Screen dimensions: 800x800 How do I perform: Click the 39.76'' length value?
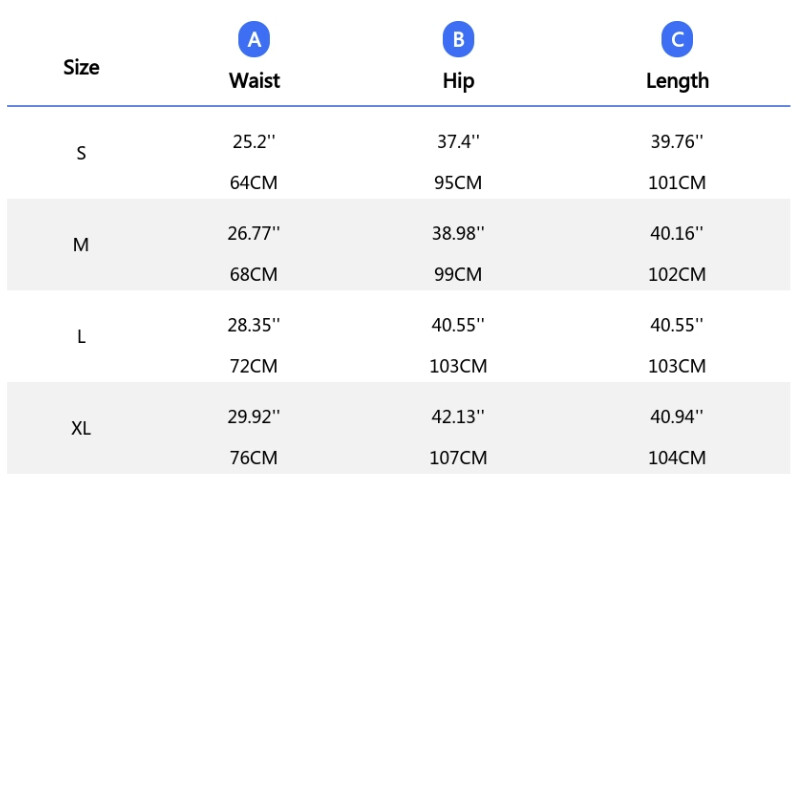pos(677,142)
